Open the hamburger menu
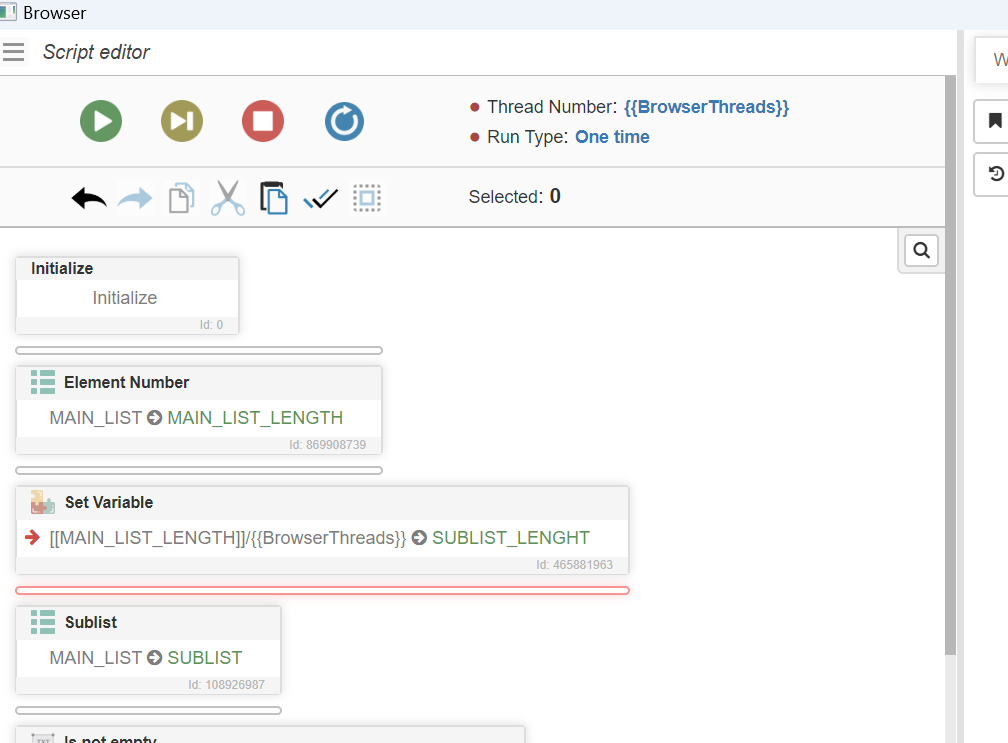Viewport: 1008px width, 743px height. [x=14, y=52]
